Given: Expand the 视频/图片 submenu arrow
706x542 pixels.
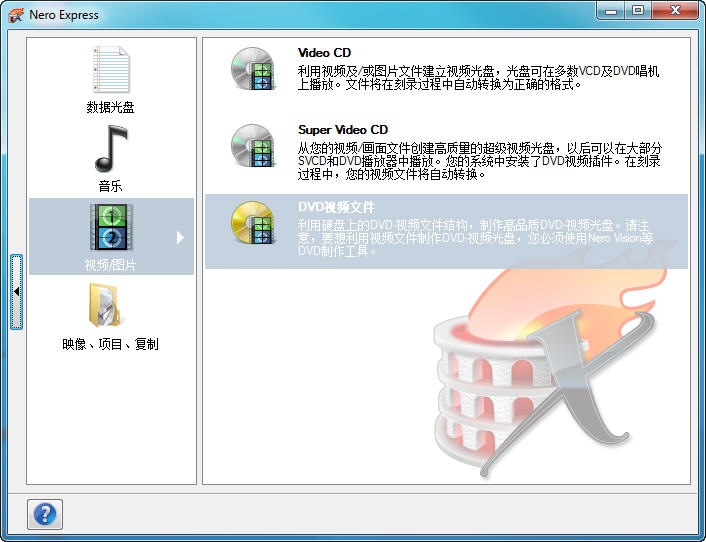Looking at the screenshot, I should coord(180,237).
